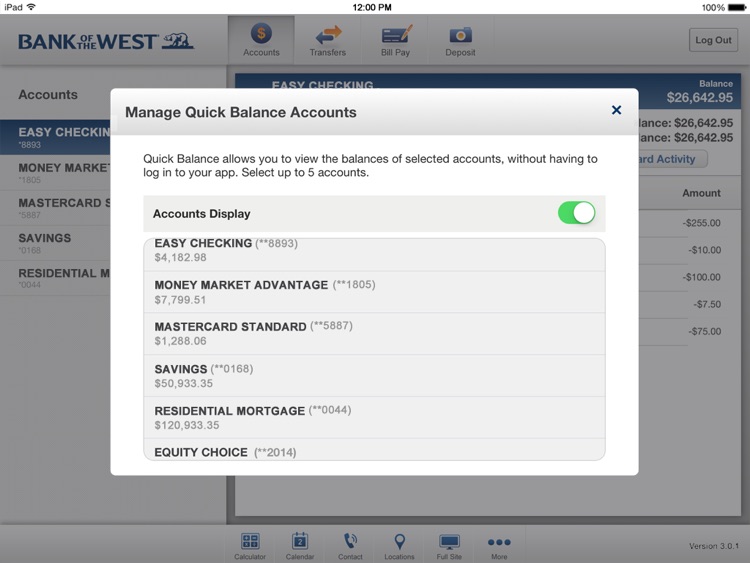Image resolution: width=750 pixels, height=563 pixels.
Task: Click the Amount column header
Action: pyautogui.click(x=701, y=193)
